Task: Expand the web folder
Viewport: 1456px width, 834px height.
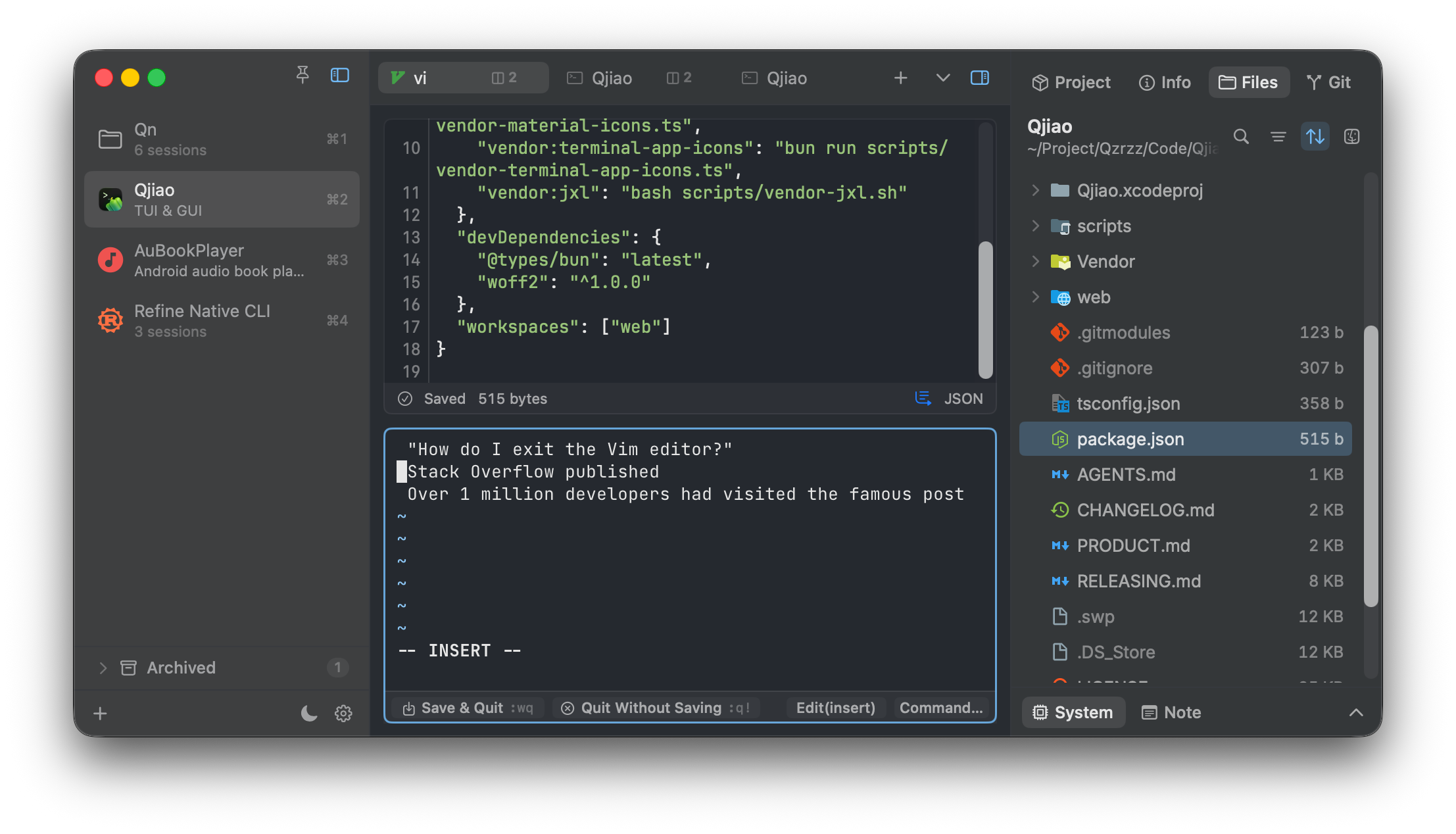Action: (1036, 297)
